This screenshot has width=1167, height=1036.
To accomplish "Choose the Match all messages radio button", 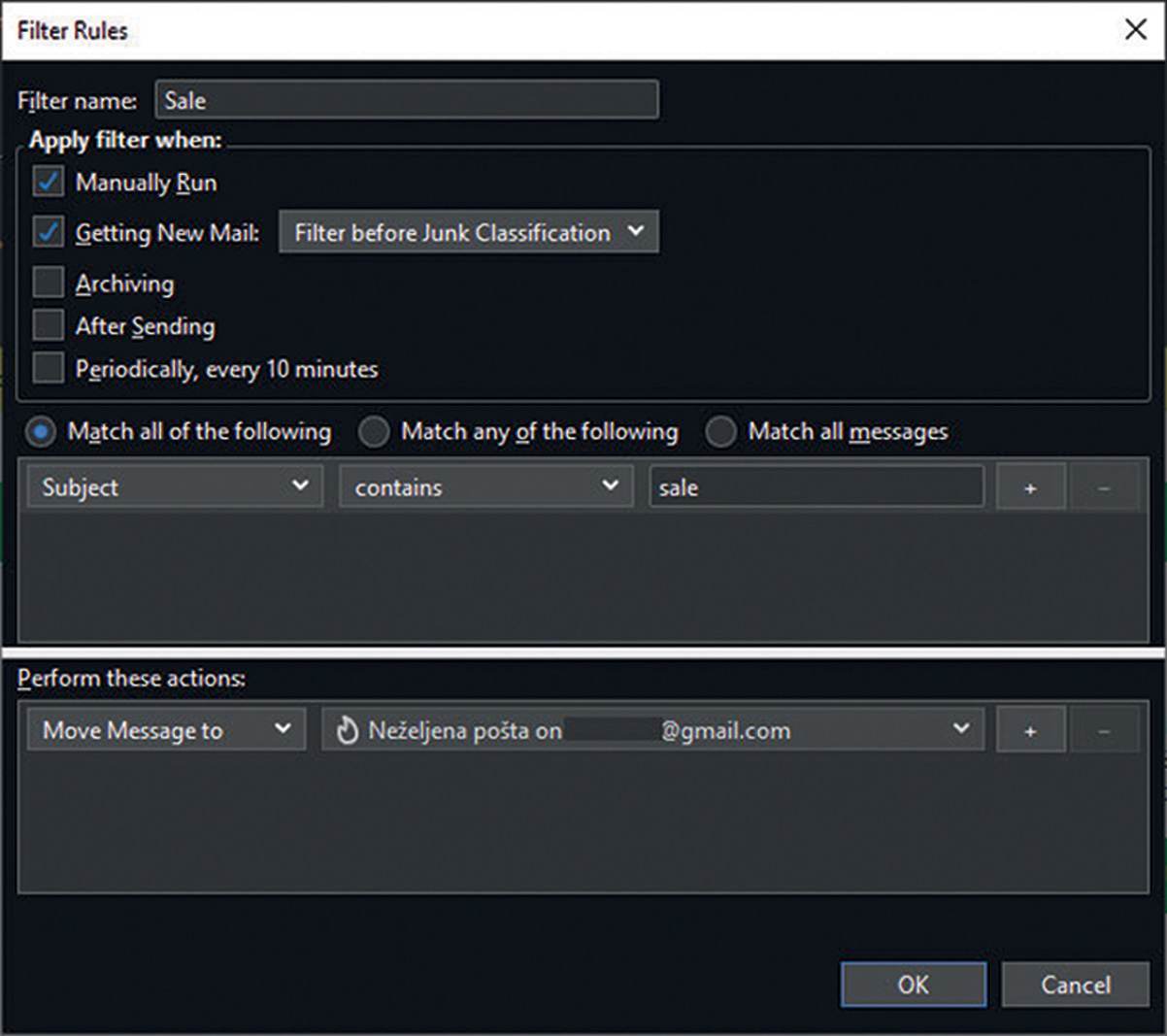I will point(720,431).
